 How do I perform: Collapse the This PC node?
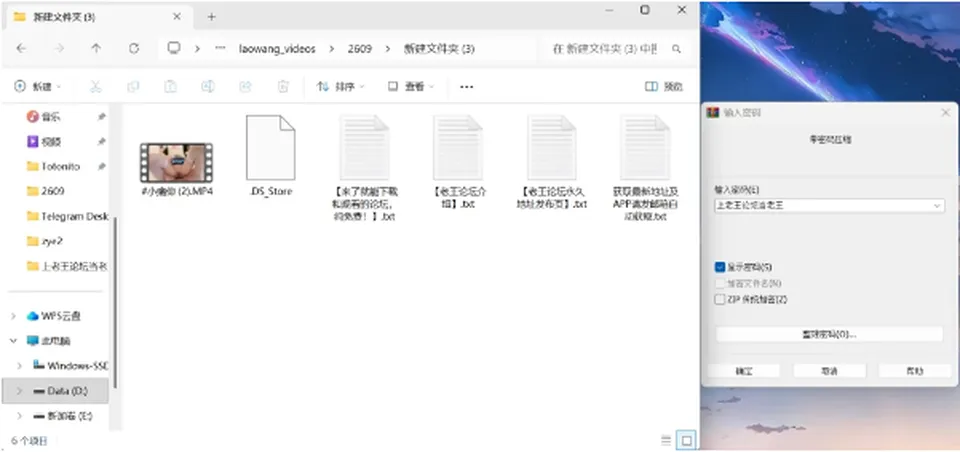point(13,341)
